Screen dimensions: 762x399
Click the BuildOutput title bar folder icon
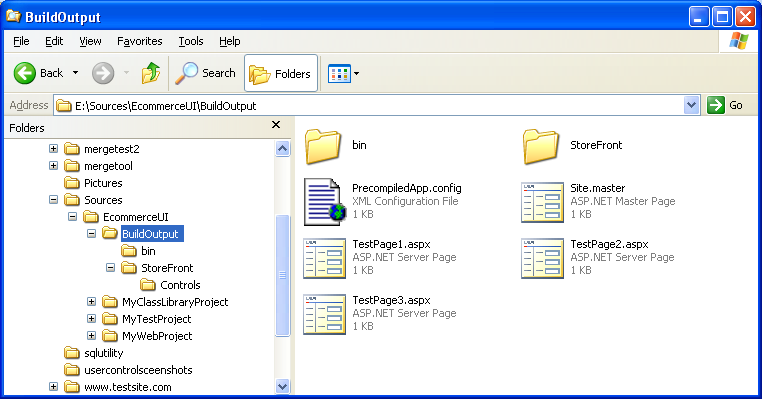[x=14, y=17]
